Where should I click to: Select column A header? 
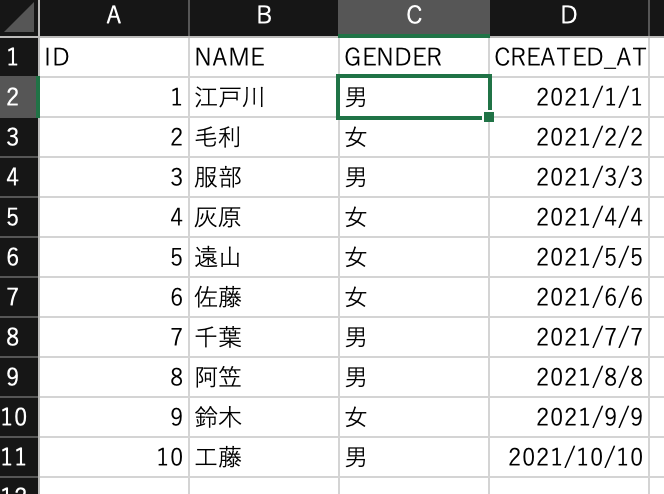[x=113, y=17]
